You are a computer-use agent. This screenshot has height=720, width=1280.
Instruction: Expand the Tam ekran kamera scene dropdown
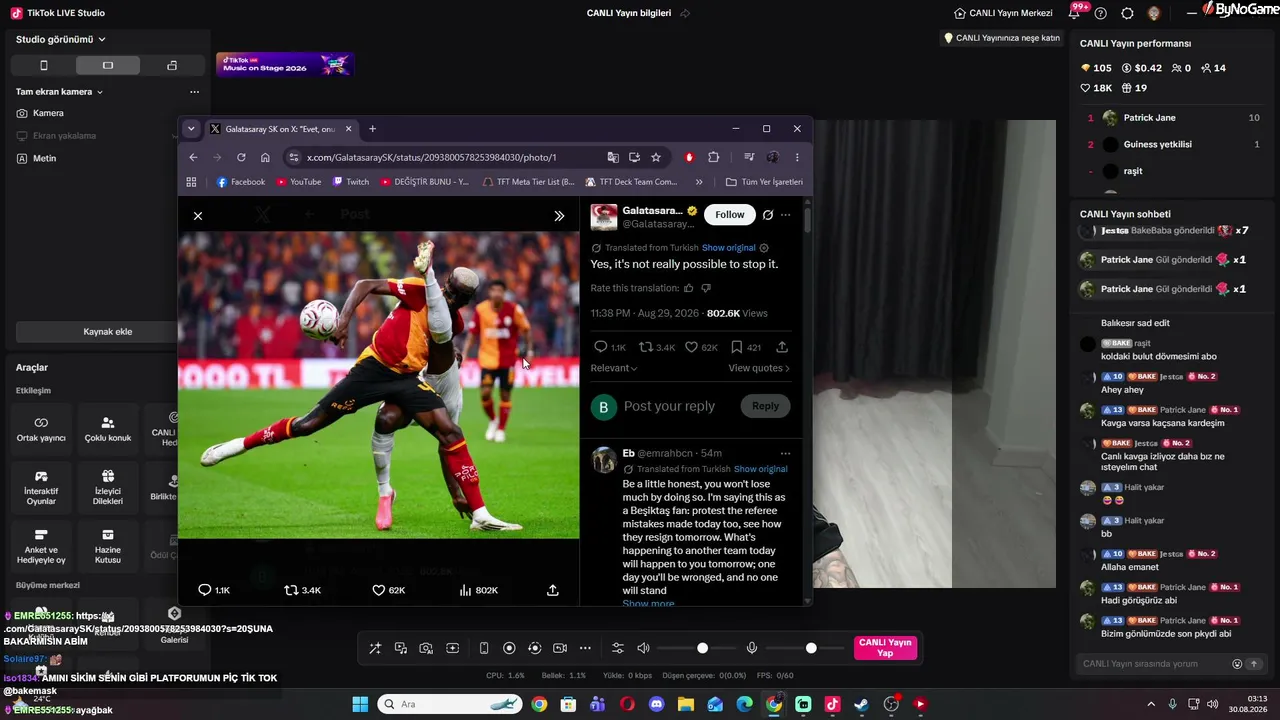click(x=60, y=92)
